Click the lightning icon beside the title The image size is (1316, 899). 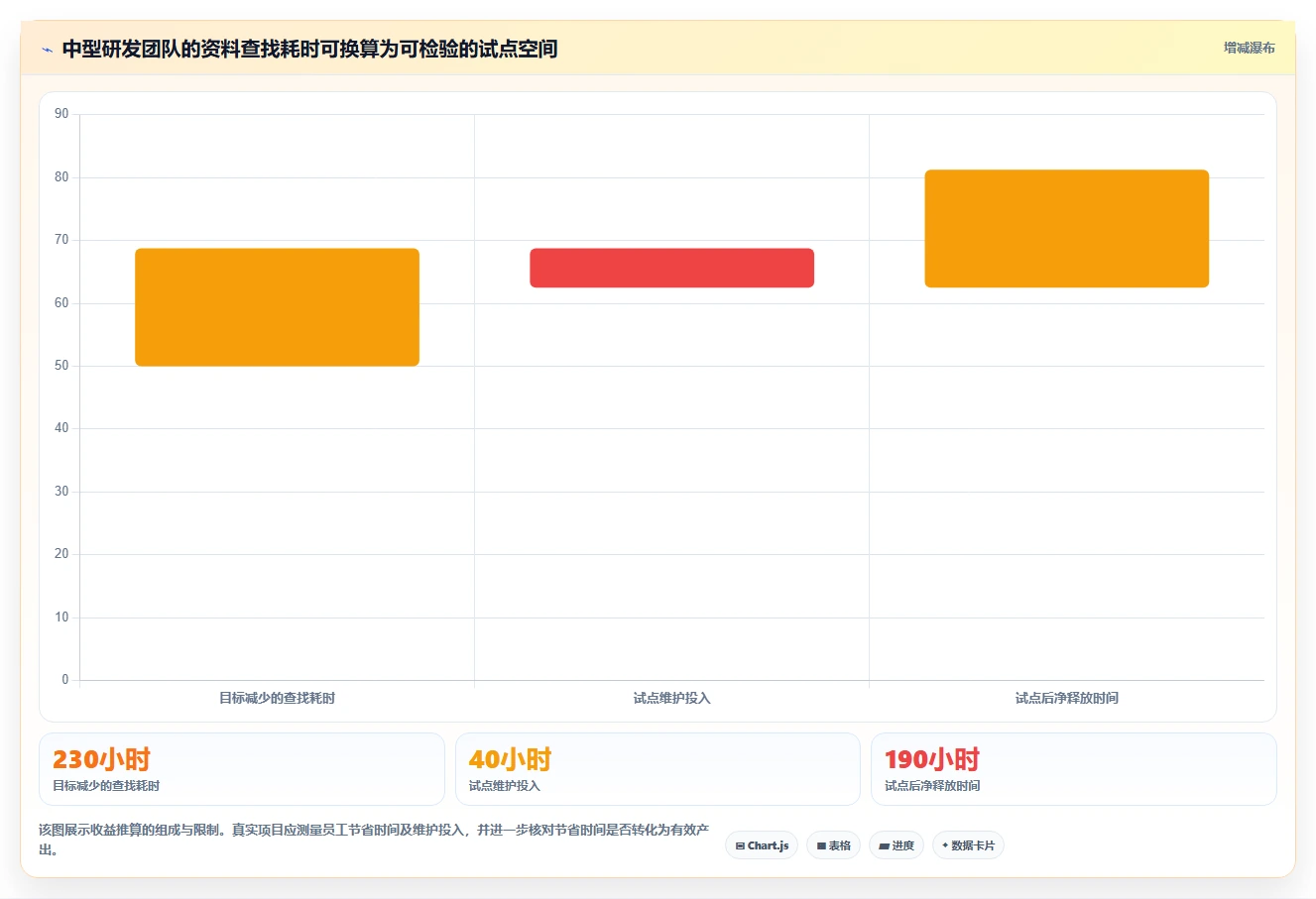click(47, 50)
